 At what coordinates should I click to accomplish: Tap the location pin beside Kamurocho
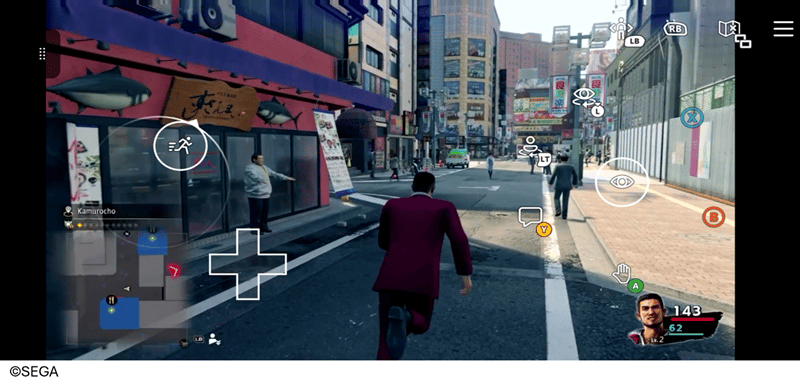pos(68,211)
